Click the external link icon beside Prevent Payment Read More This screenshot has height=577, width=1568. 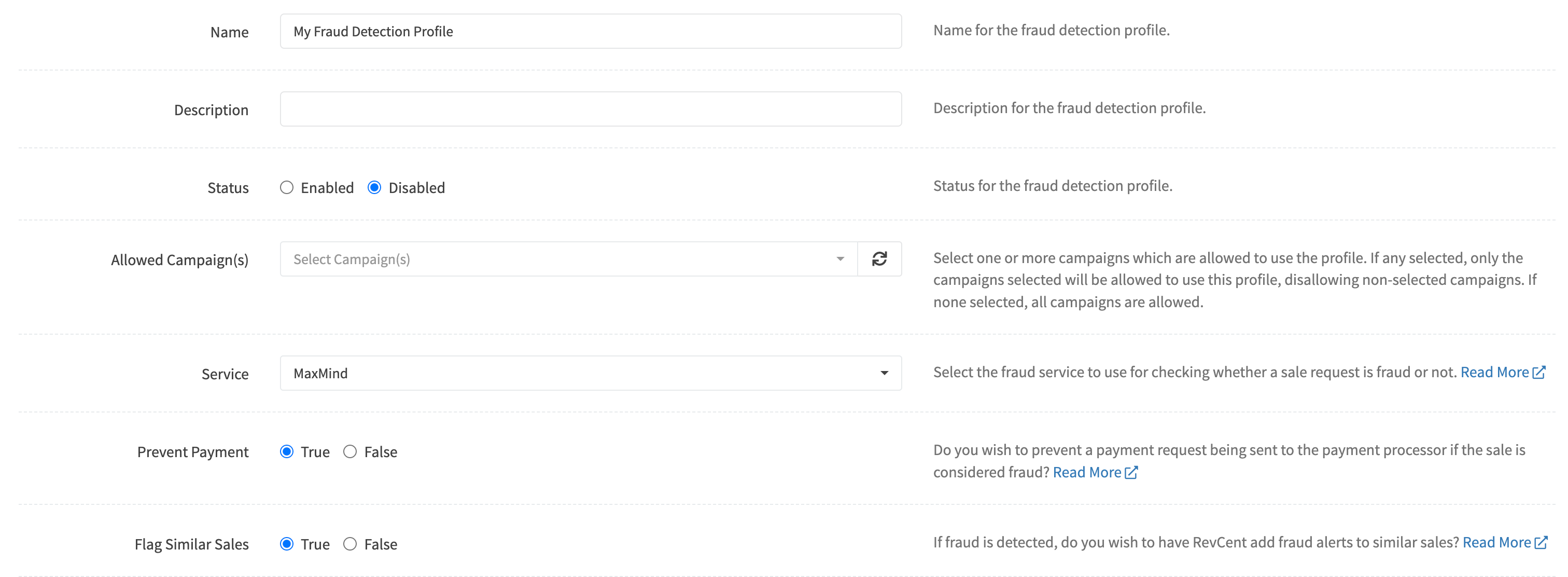[1131, 472]
